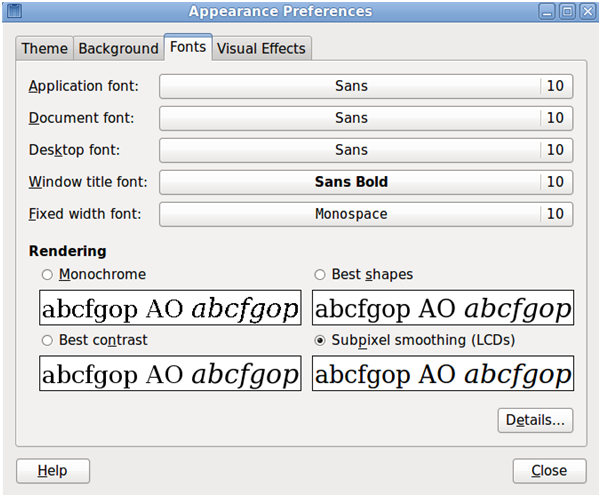Open the Visual Effects tab
Viewport: 601px width, 497px height.
point(261,49)
